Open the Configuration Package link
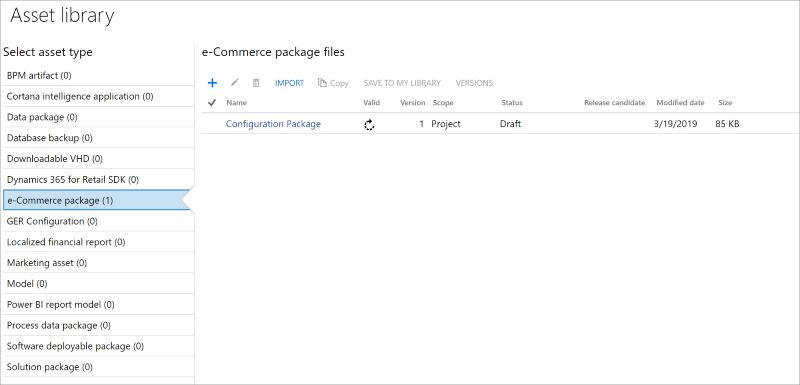800x385 pixels. [273, 123]
